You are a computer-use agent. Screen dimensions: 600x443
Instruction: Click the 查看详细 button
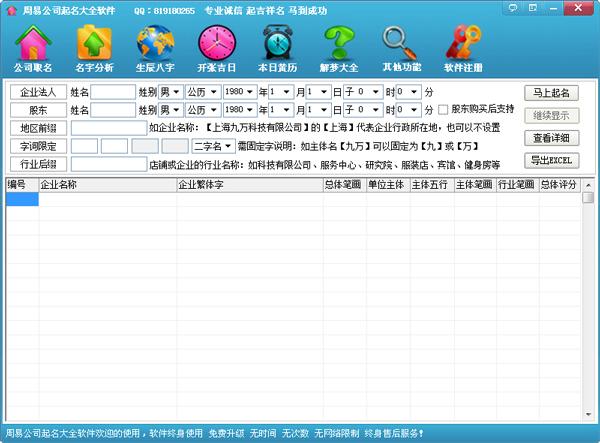coord(551,138)
